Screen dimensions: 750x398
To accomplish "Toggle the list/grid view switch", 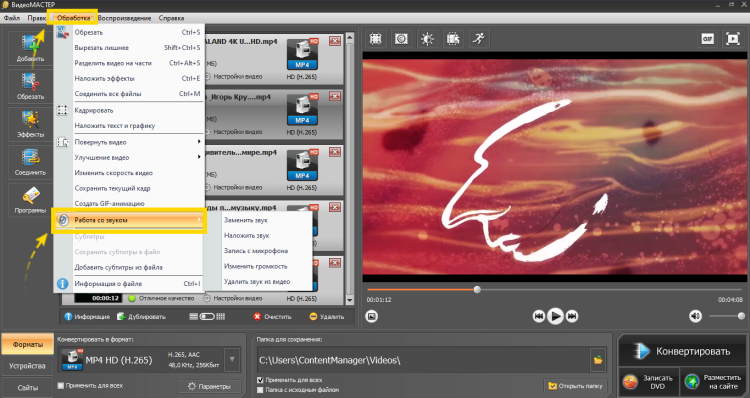I will (x=207, y=317).
